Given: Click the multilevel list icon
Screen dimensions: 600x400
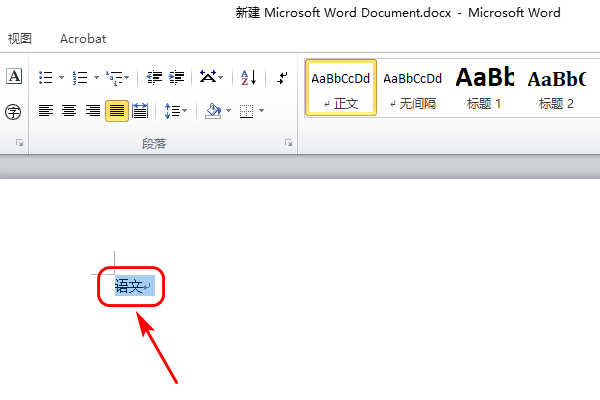Looking at the screenshot, I should click(x=114, y=78).
